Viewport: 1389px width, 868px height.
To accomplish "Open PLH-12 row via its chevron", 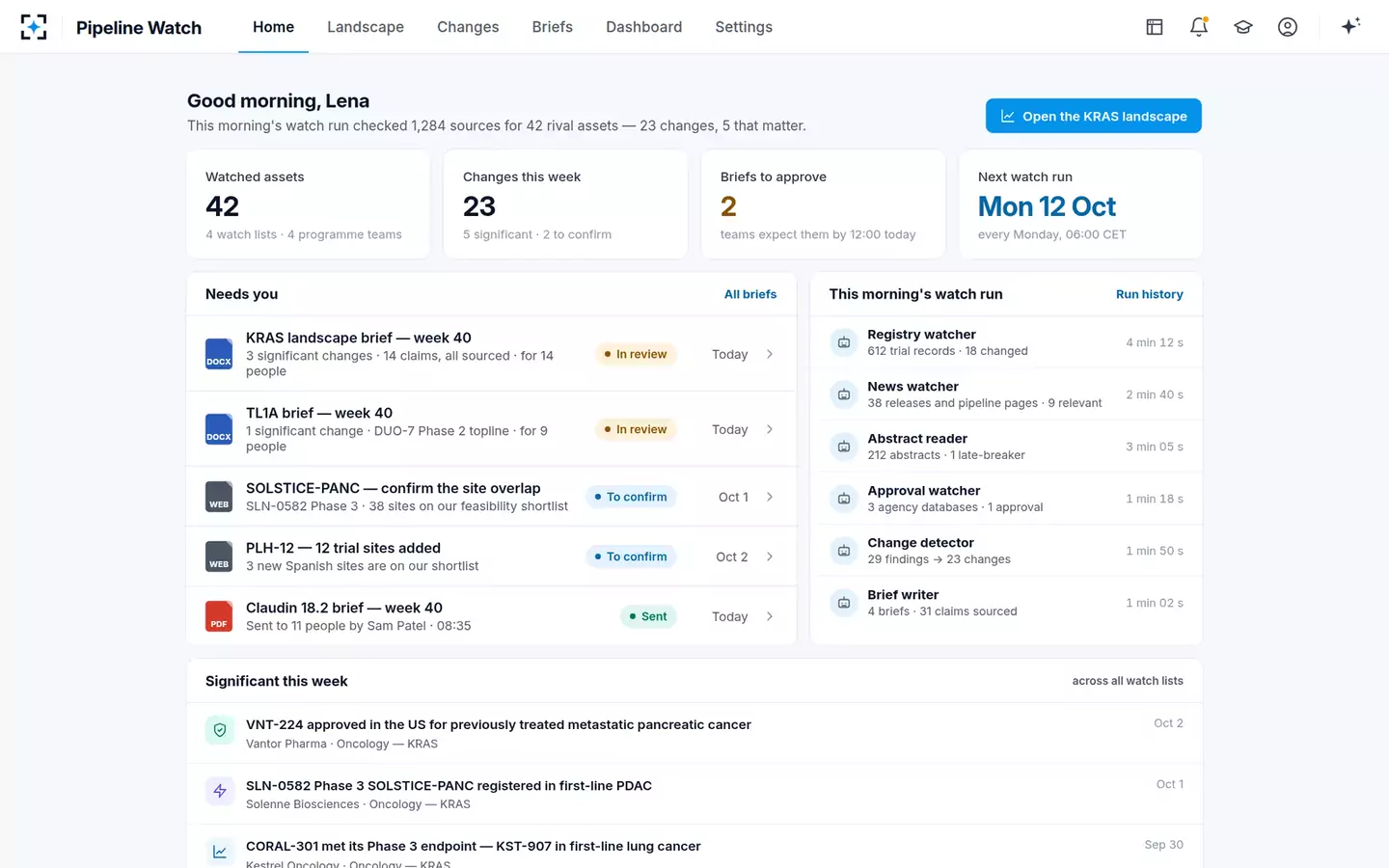I will click(x=770, y=556).
